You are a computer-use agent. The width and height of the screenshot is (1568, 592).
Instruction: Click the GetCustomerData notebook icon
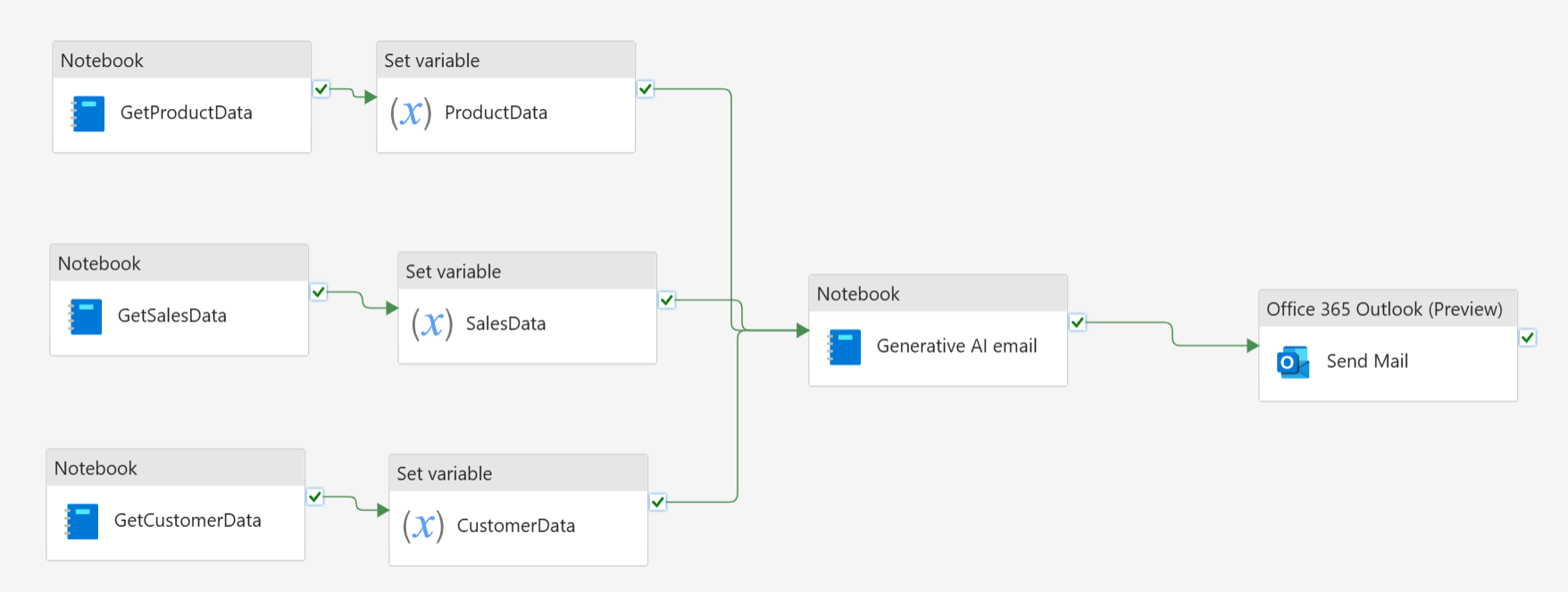click(81, 521)
